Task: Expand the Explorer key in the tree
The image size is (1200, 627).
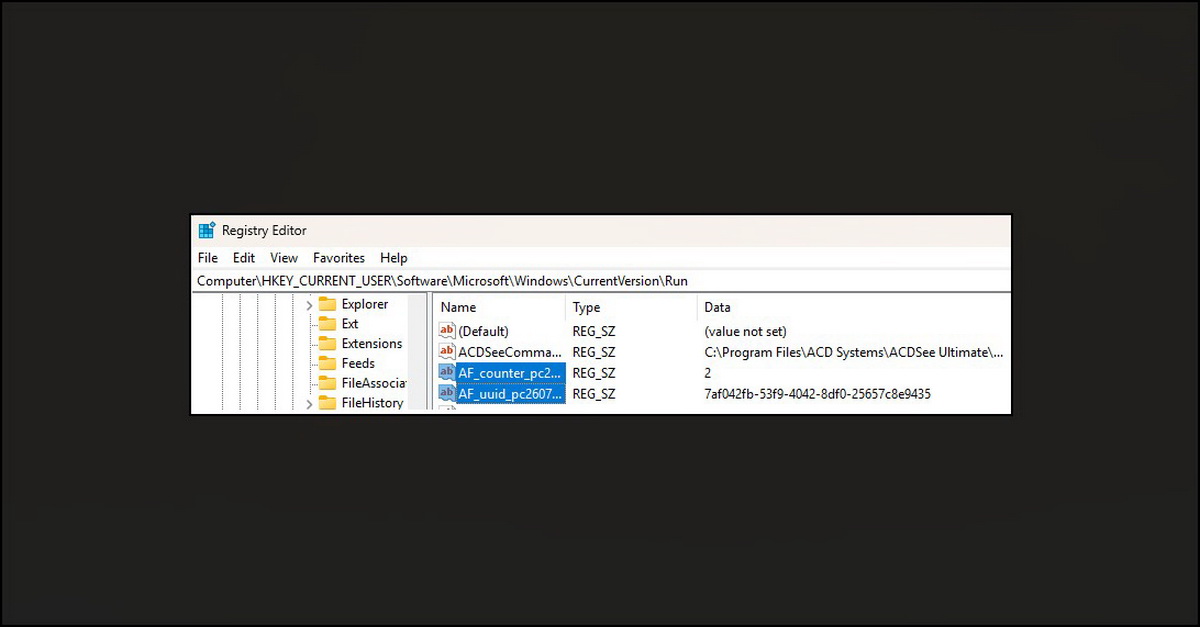Action: point(309,305)
